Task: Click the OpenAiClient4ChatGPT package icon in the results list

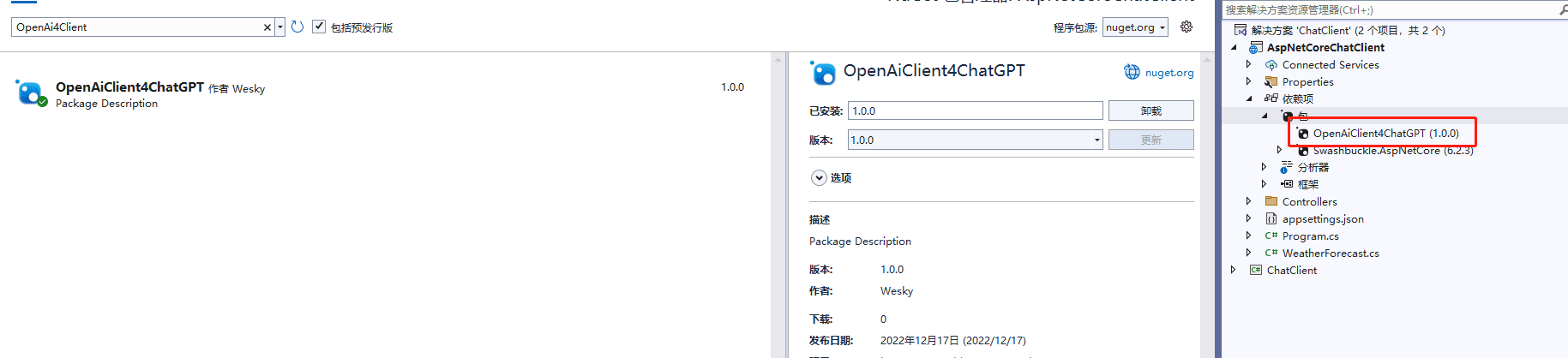Action: point(30,92)
